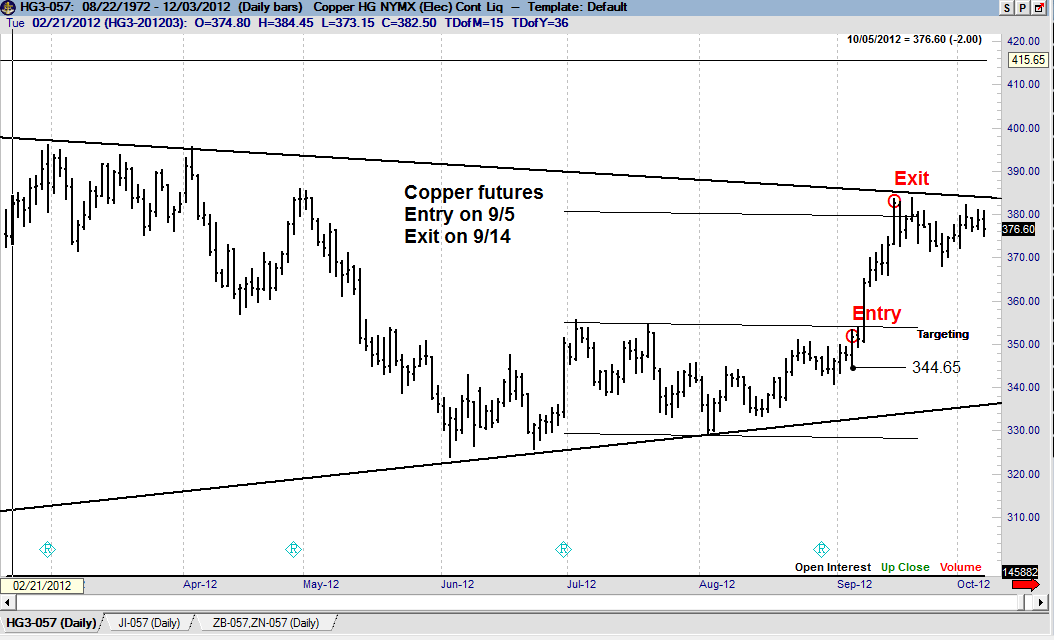Click the horizontal scrollbar left arrow
This screenshot has height=640, width=1054.
pyautogui.click(x=8, y=602)
